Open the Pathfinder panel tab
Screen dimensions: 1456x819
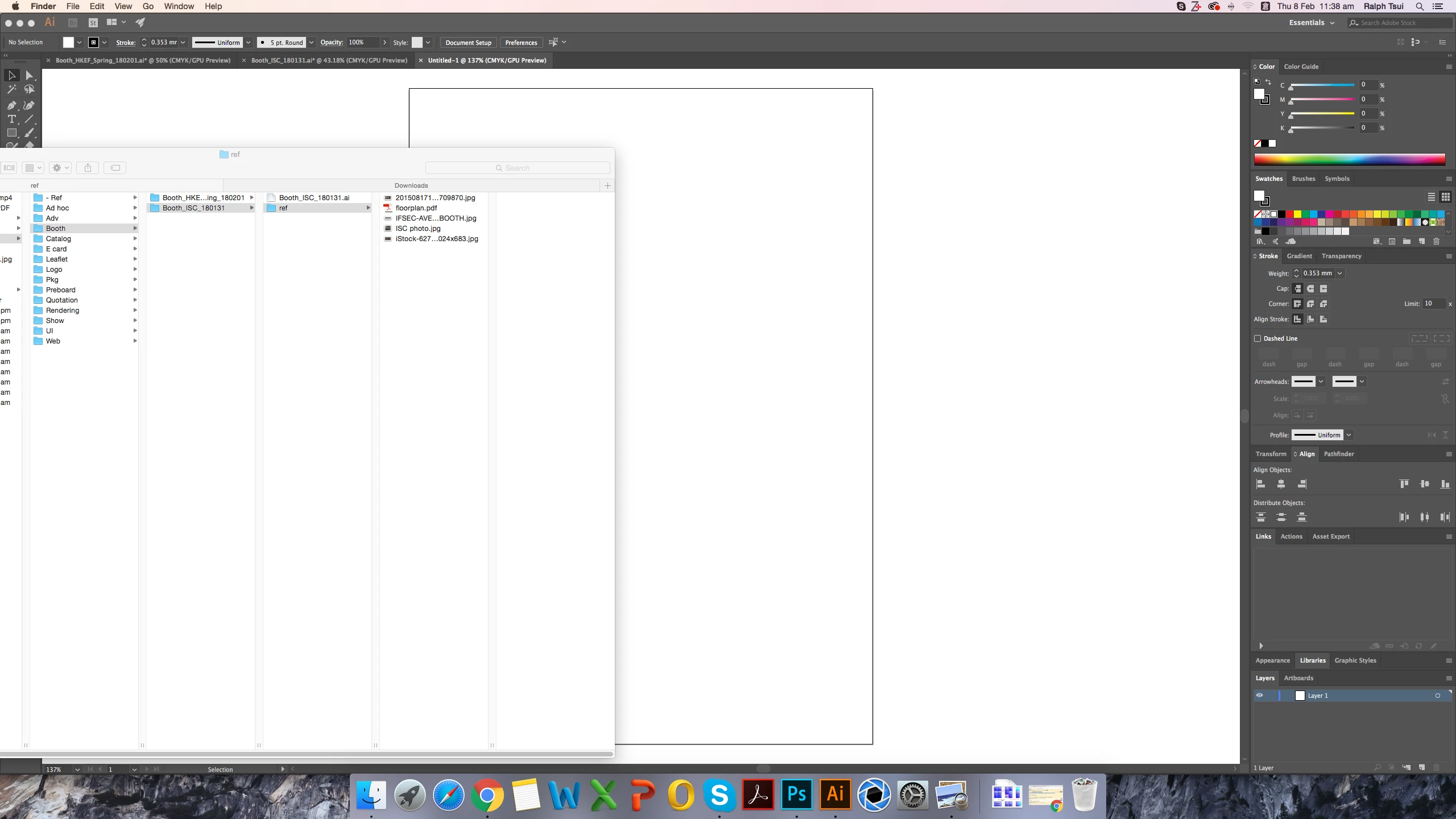1338,454
